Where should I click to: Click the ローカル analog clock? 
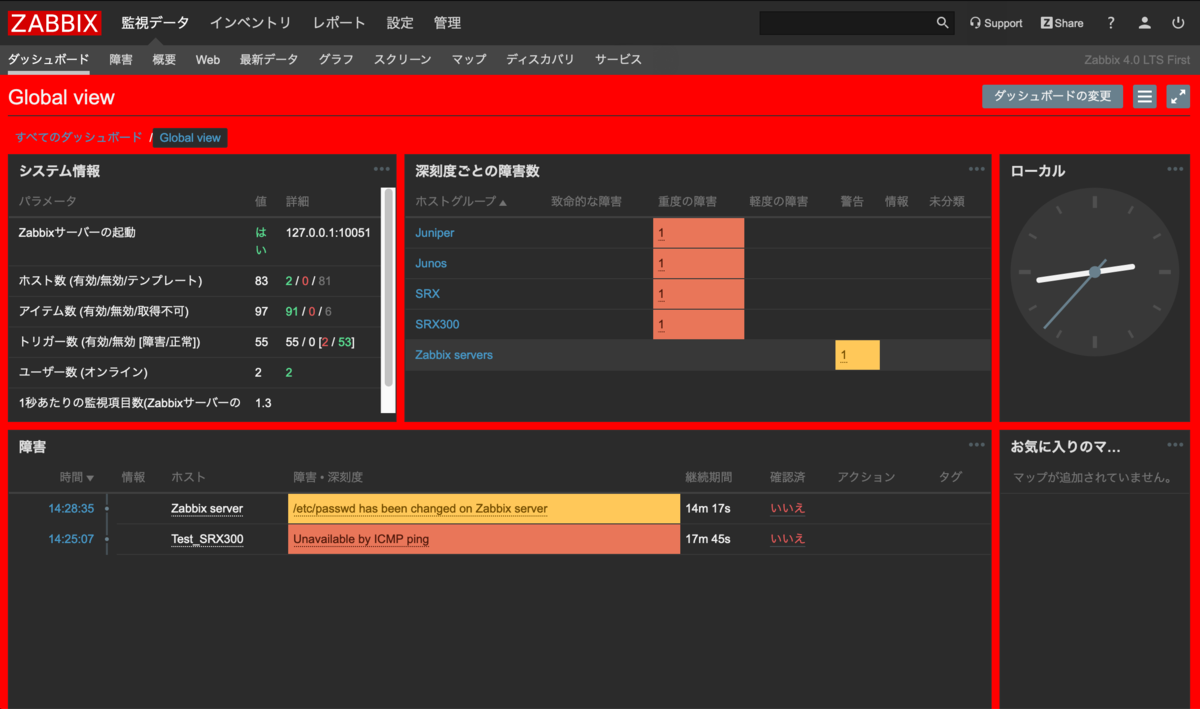pos(1094,271)
